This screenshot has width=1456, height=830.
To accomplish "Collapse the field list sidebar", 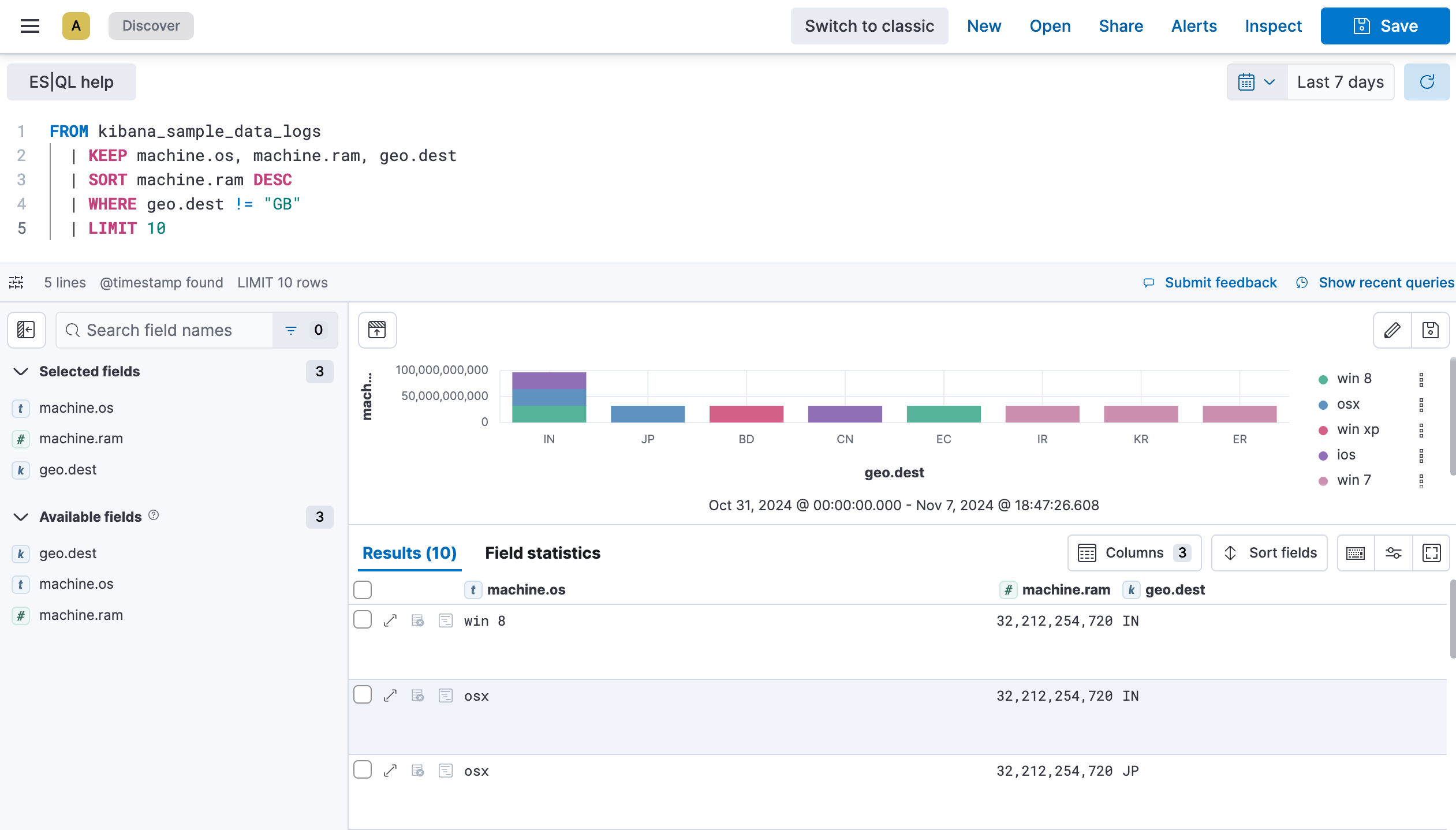I will (26, 330).
